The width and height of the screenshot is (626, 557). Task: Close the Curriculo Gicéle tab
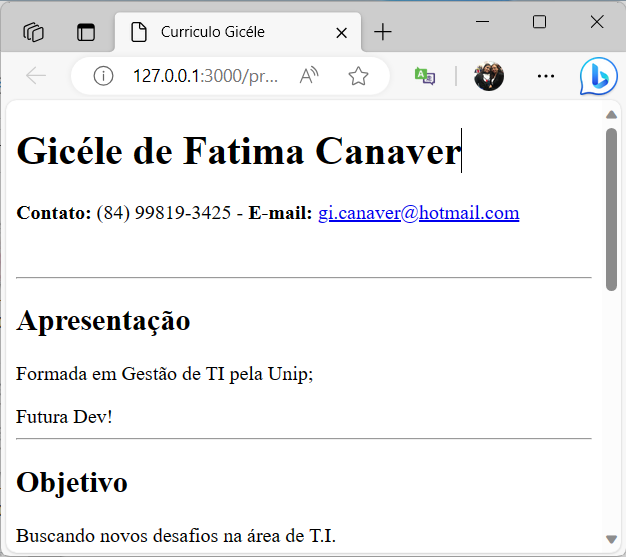click(341, 33)
